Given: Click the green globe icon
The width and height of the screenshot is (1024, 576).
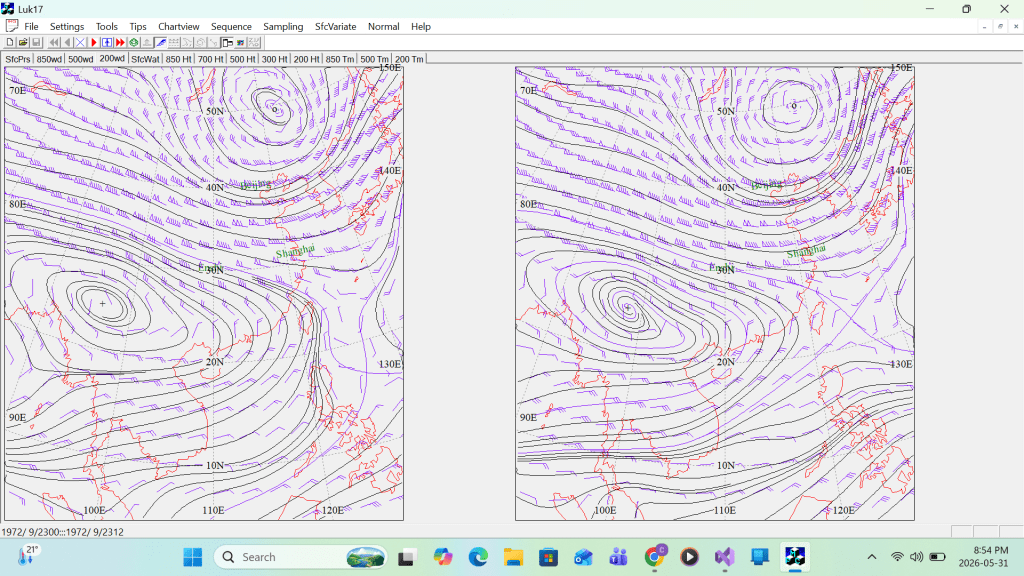Looking at the screenshot, I should 134,42.
